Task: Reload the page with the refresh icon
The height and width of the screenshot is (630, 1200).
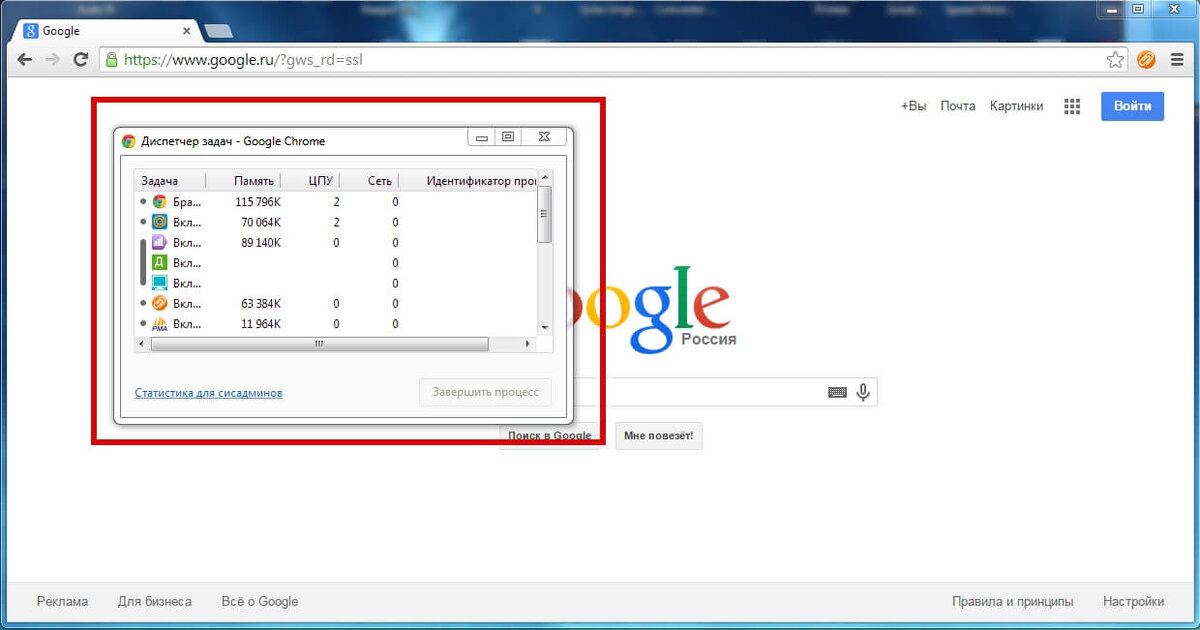Action: [x=82, y=60]
